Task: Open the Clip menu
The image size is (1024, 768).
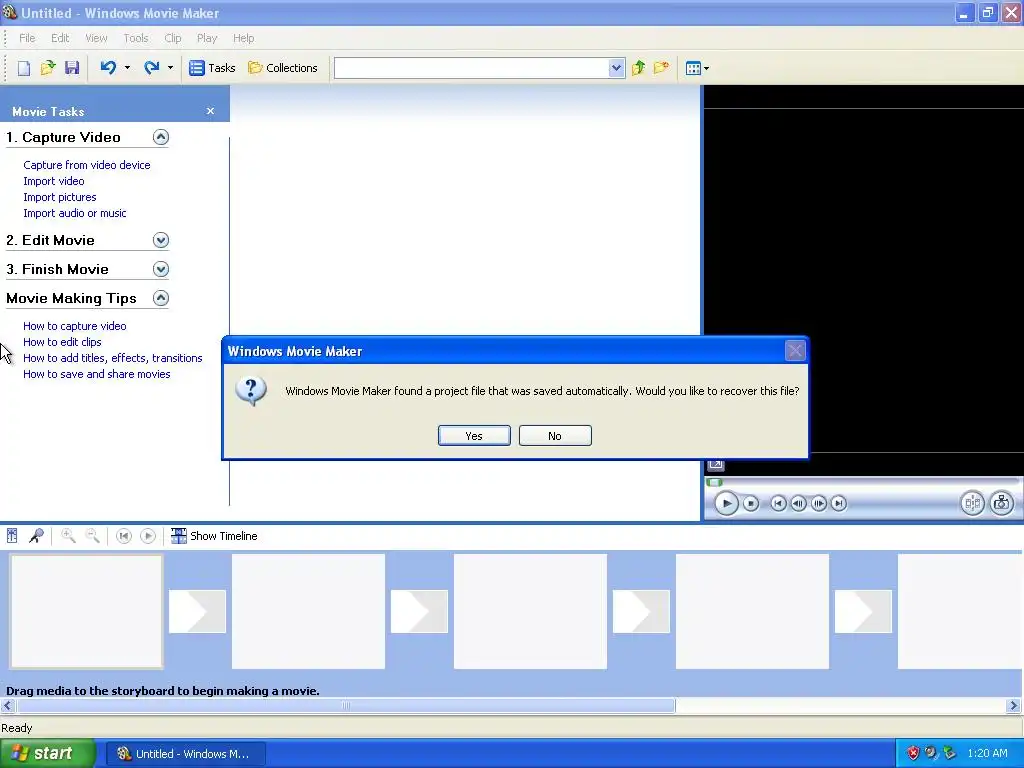Action: point(172,38)
